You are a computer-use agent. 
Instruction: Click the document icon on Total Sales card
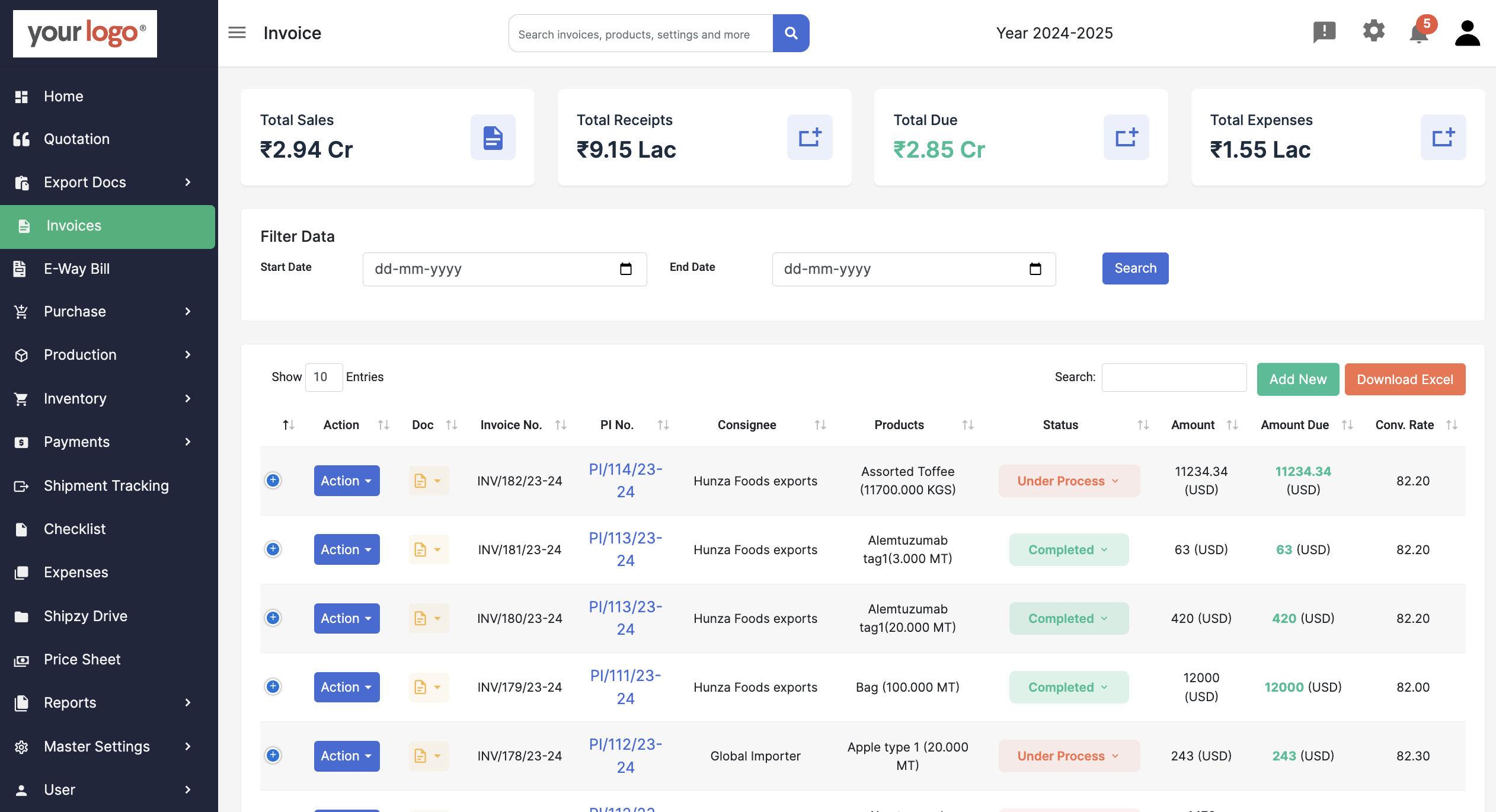click(x=493, y=137)
